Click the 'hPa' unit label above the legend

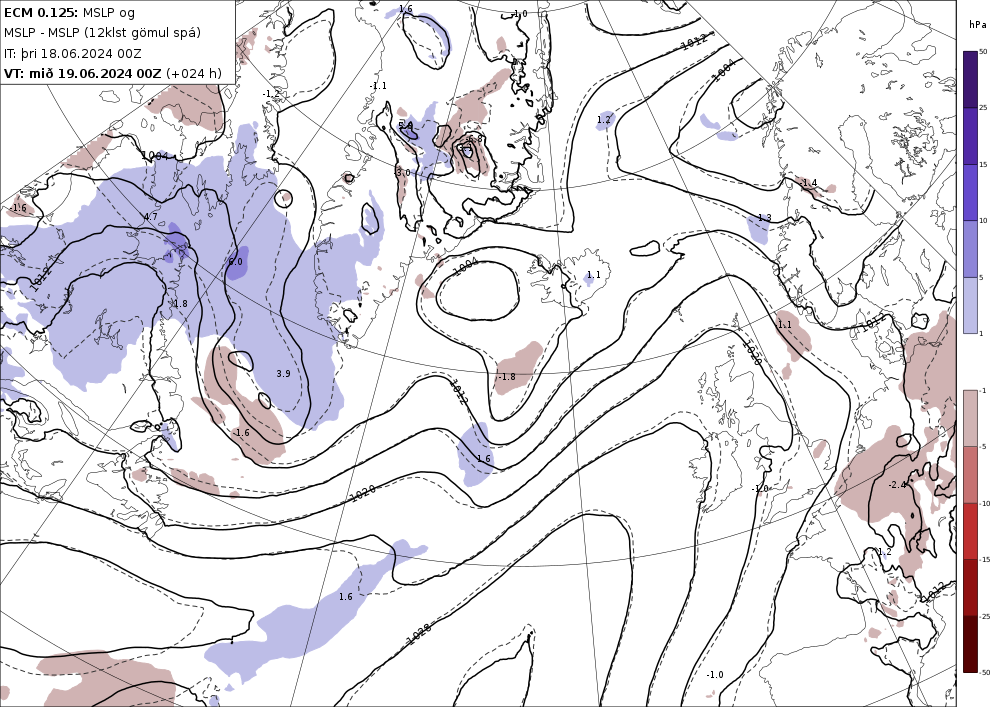977,25
